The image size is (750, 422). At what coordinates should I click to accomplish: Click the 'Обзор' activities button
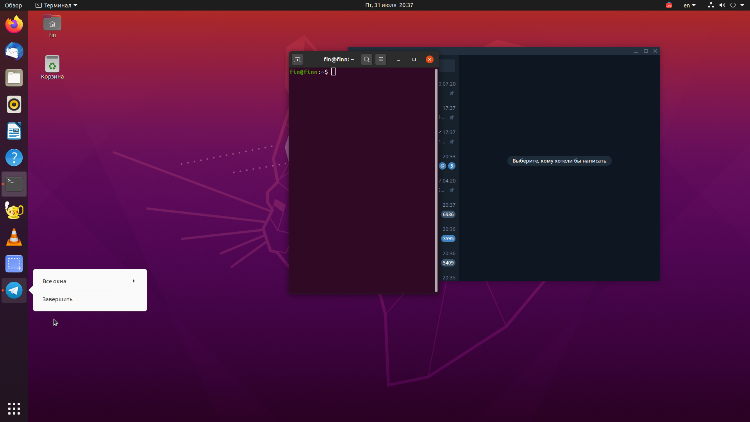tap(13, 5)
